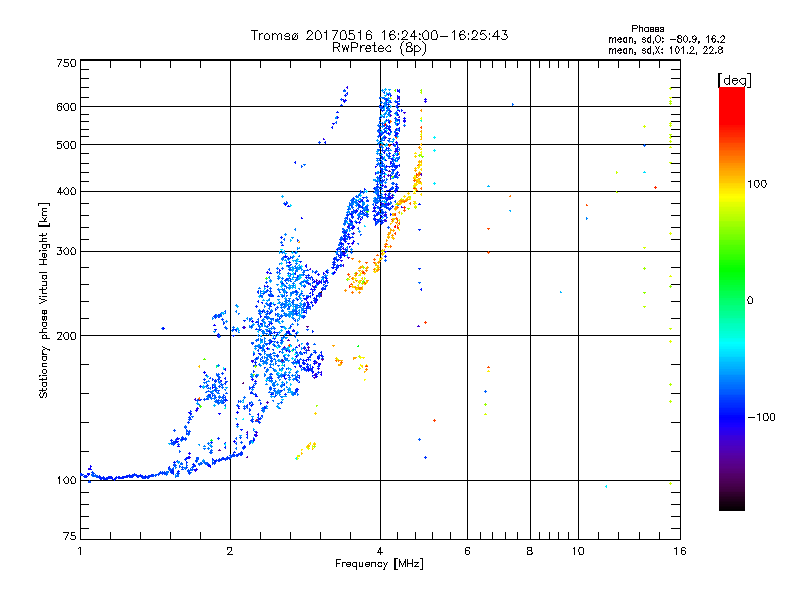Click the '10' frequency tick label
Image resolution: width=800 pixels, height=600 pixels.
578,551
